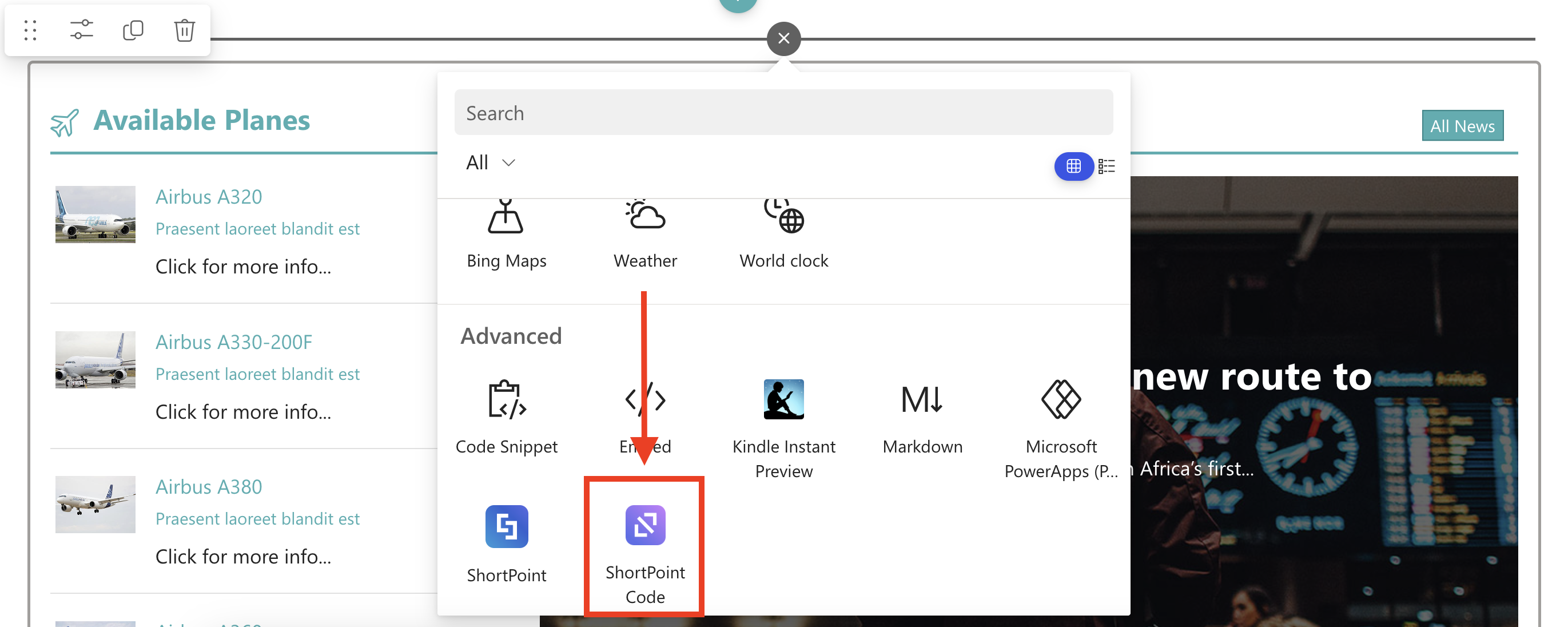The width and height of the screenshot is (1568, 627).
Task: Delete the section with trash icon
Action: (185, 30)
